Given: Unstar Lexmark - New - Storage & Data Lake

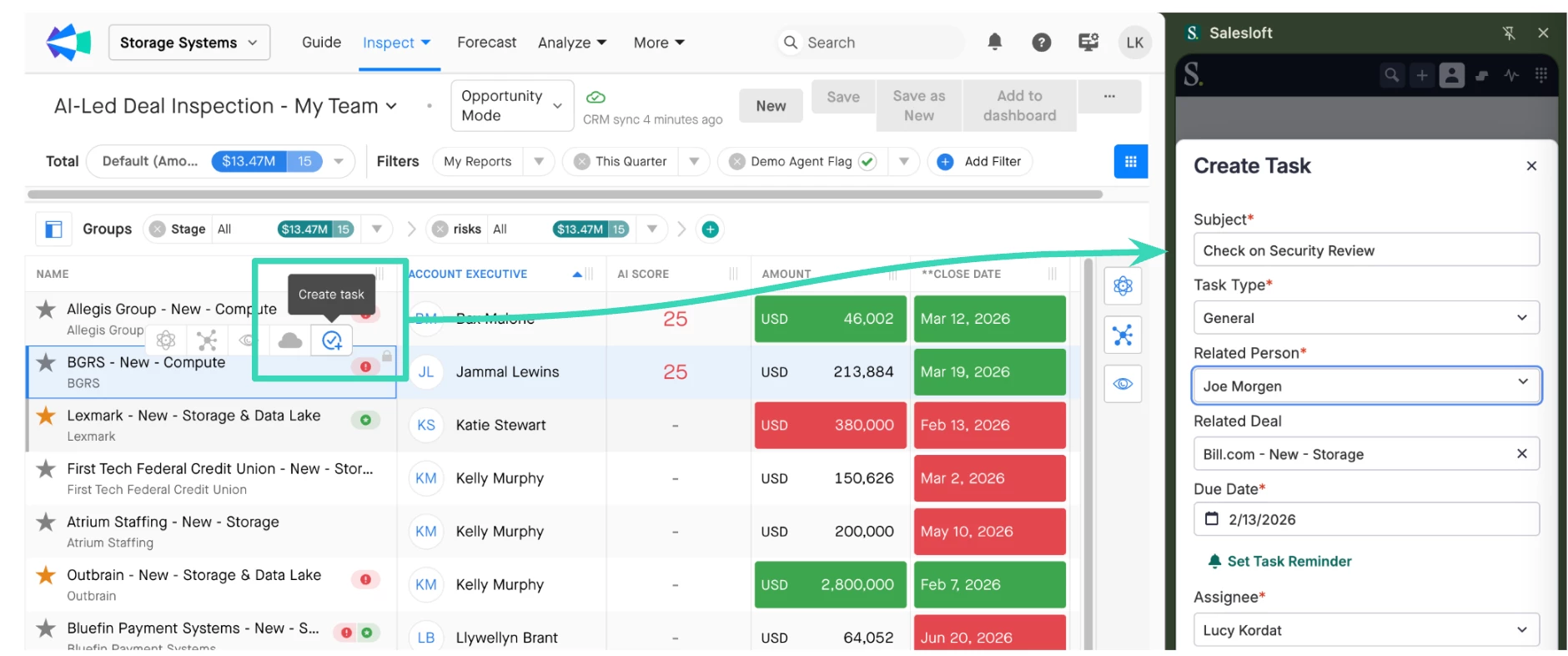Looking at the screenshot, I should [x=46, y=416].
